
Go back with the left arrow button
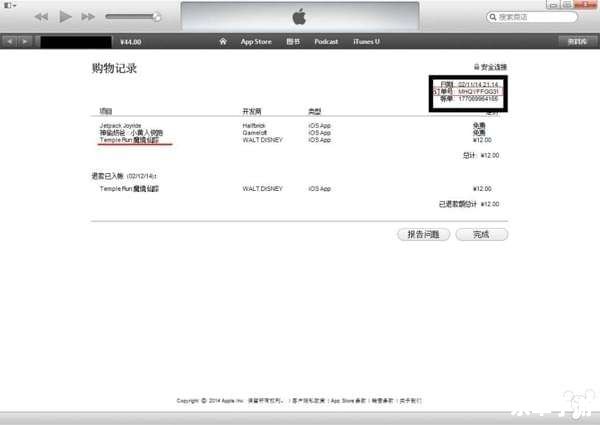[x=10, y=41]
